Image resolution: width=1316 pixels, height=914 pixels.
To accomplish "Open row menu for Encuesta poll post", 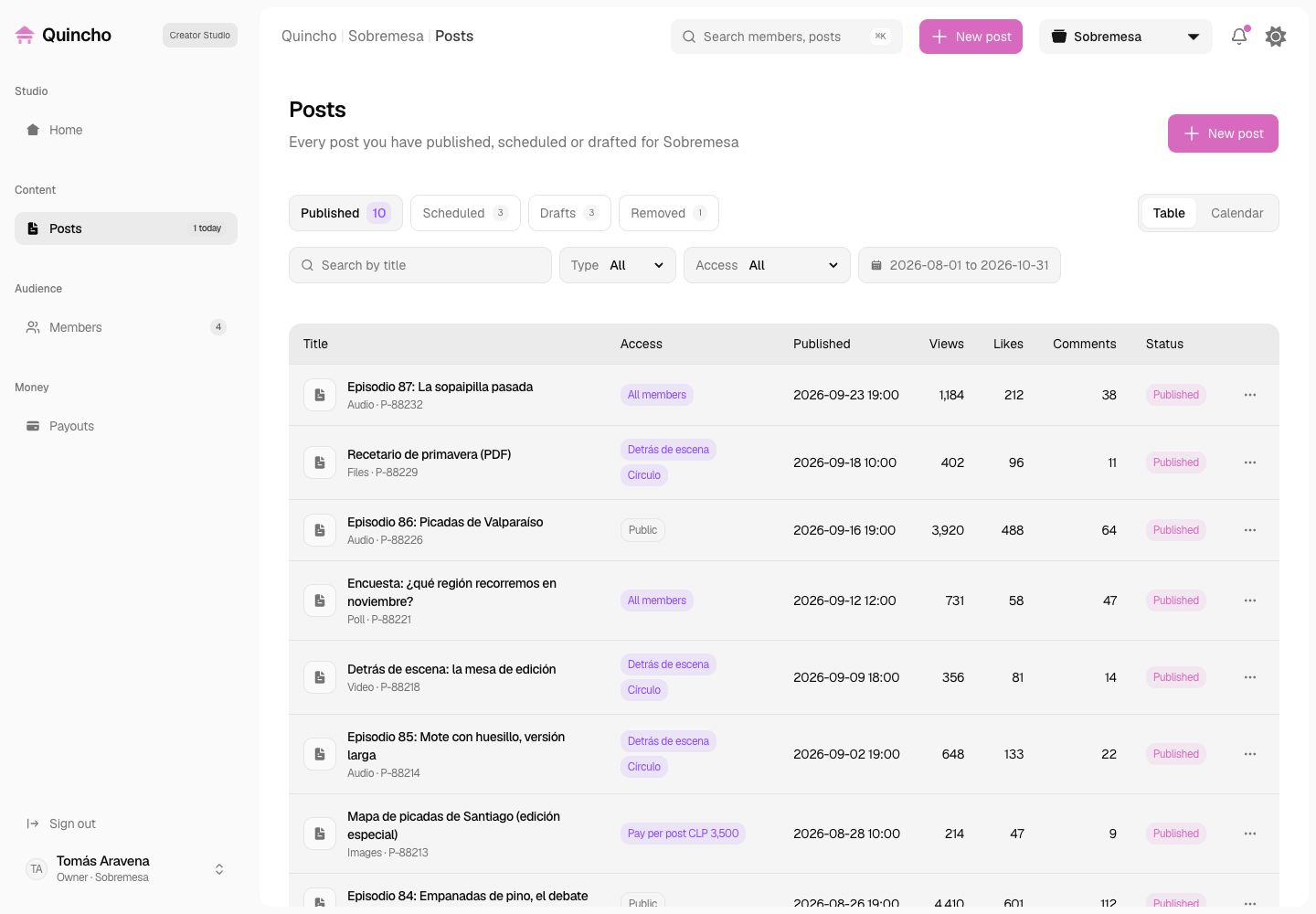I will point(1250,600).
